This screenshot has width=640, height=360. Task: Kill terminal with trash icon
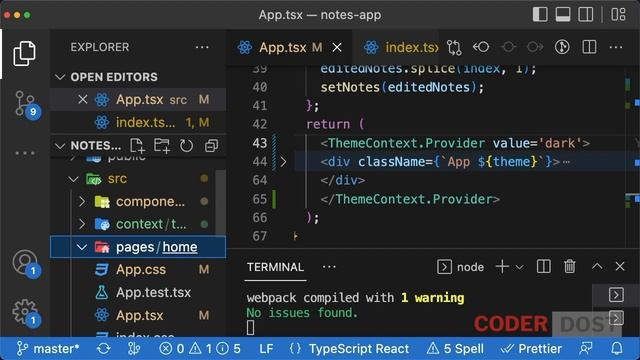click(570, 267)
